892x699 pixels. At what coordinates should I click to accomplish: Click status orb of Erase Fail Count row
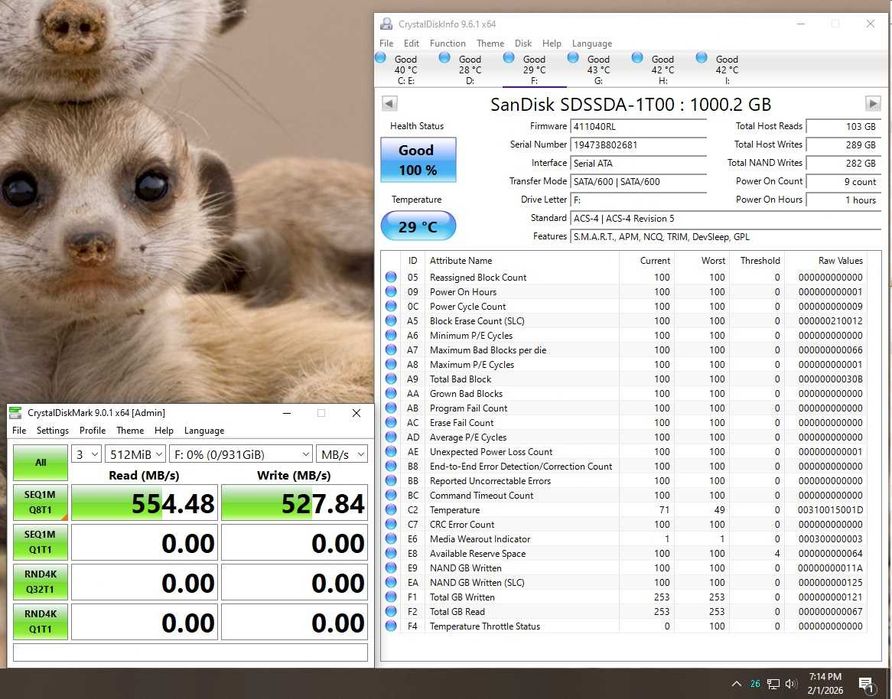pos(391,423)
